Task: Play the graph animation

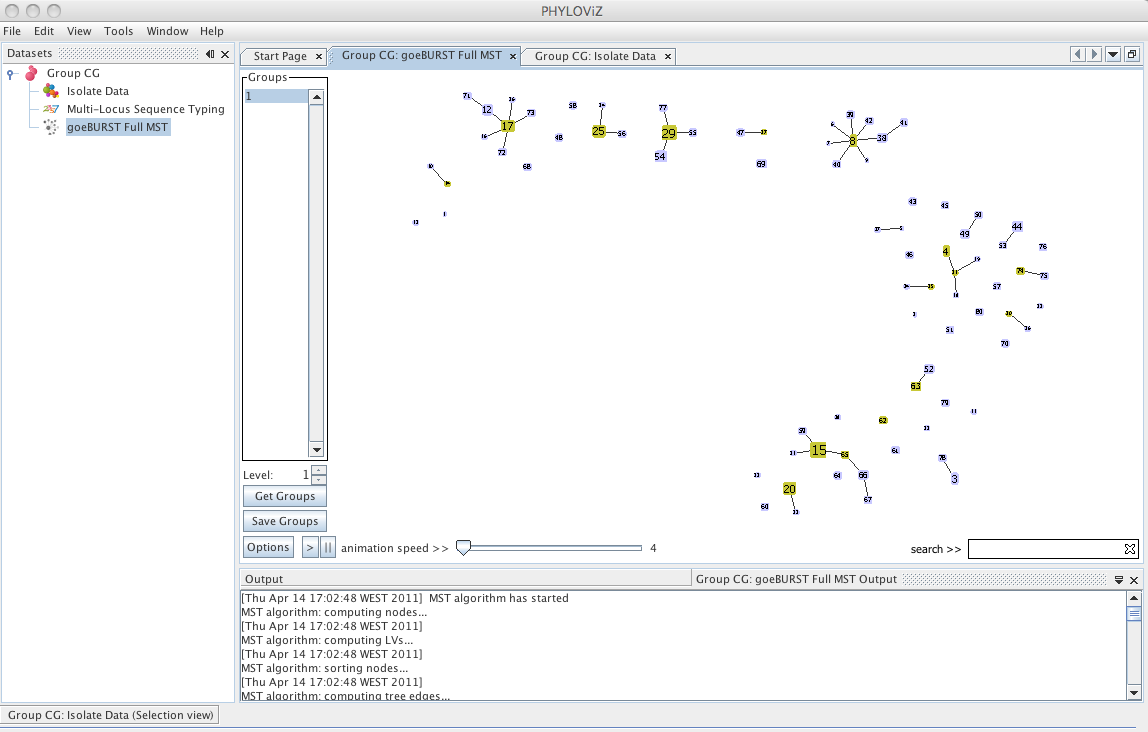Action: coord(310,548)
